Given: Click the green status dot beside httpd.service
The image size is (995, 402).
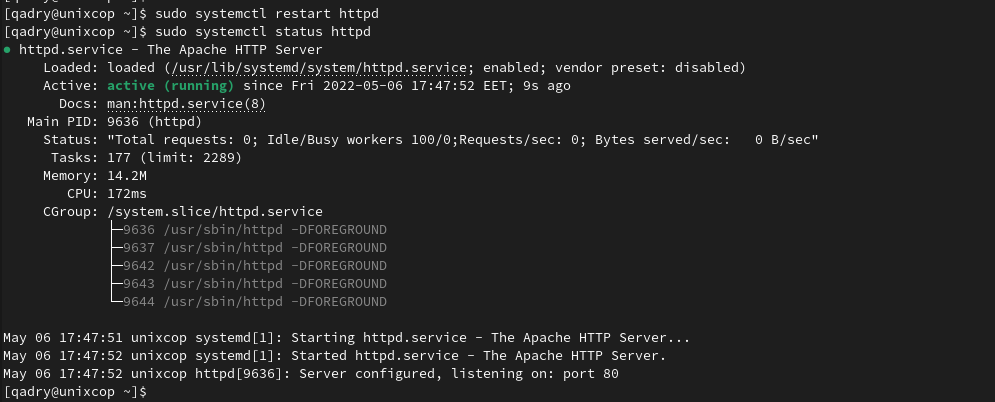Looking at the screenshot, I should (7, 50).
